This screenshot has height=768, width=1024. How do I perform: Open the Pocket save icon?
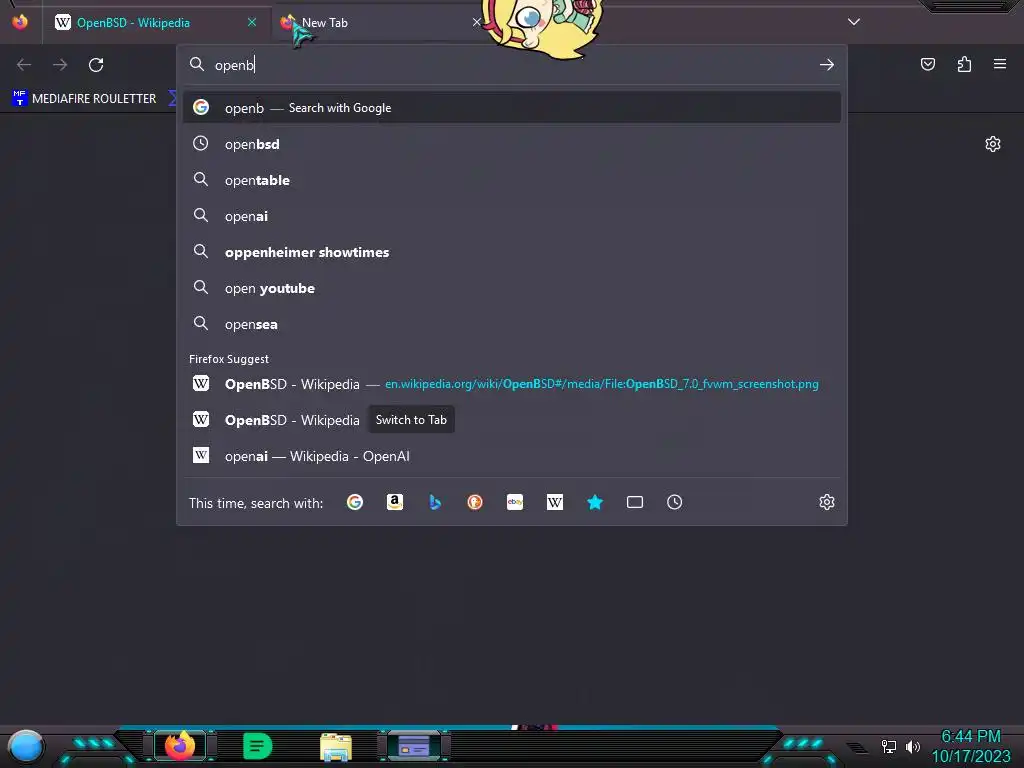[927, 64]
